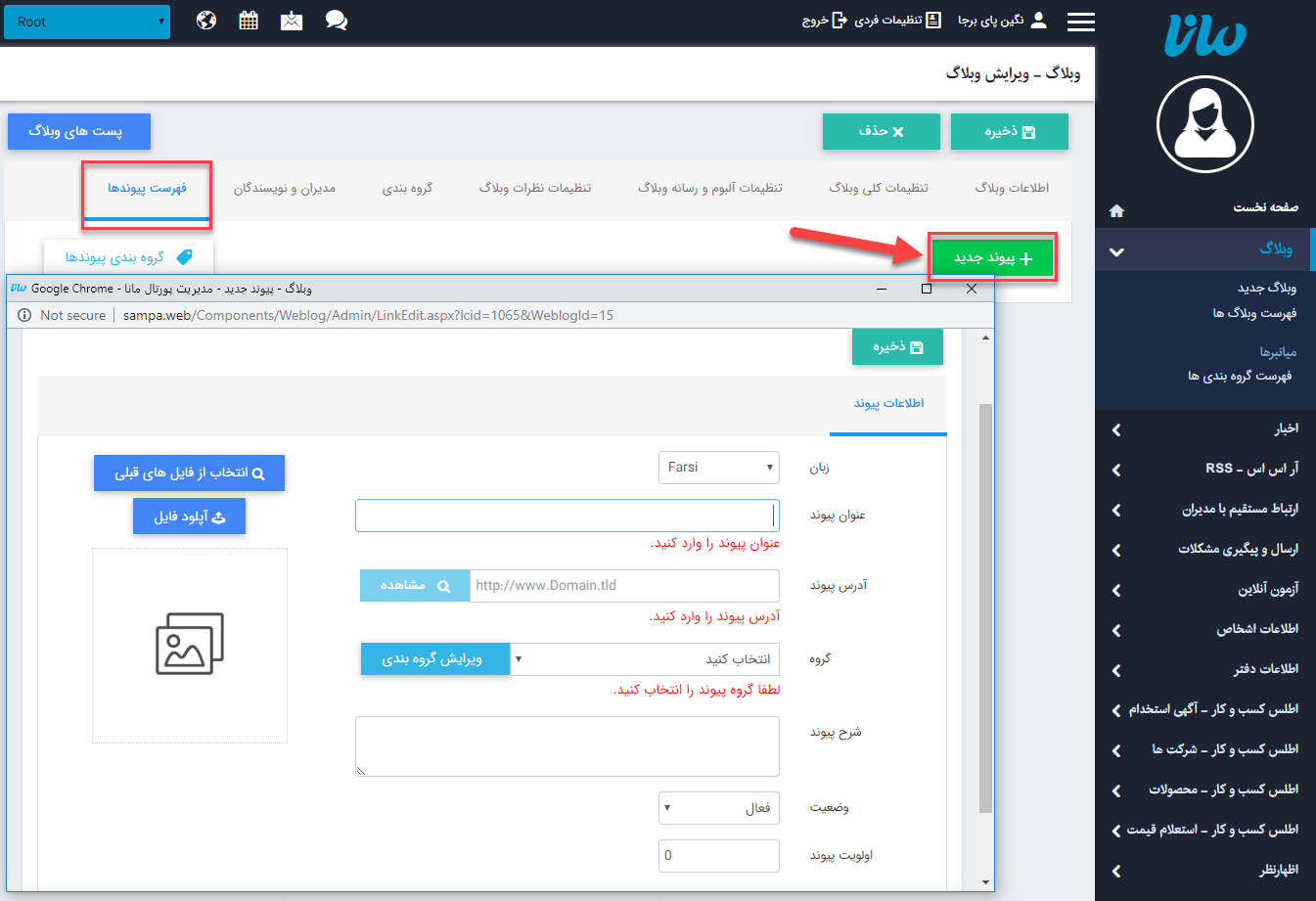
Task: Open the inbox envelope icon
Action: (x=291, y=20)
